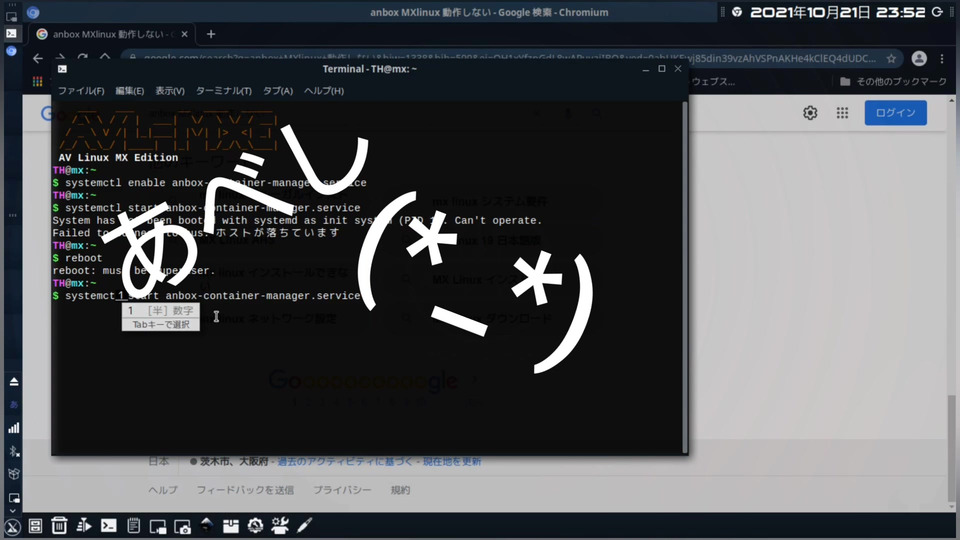This screenshot has height=540, width=960.
Task: Toggle Japanese input method あ indicator
Action: point(13,405)
